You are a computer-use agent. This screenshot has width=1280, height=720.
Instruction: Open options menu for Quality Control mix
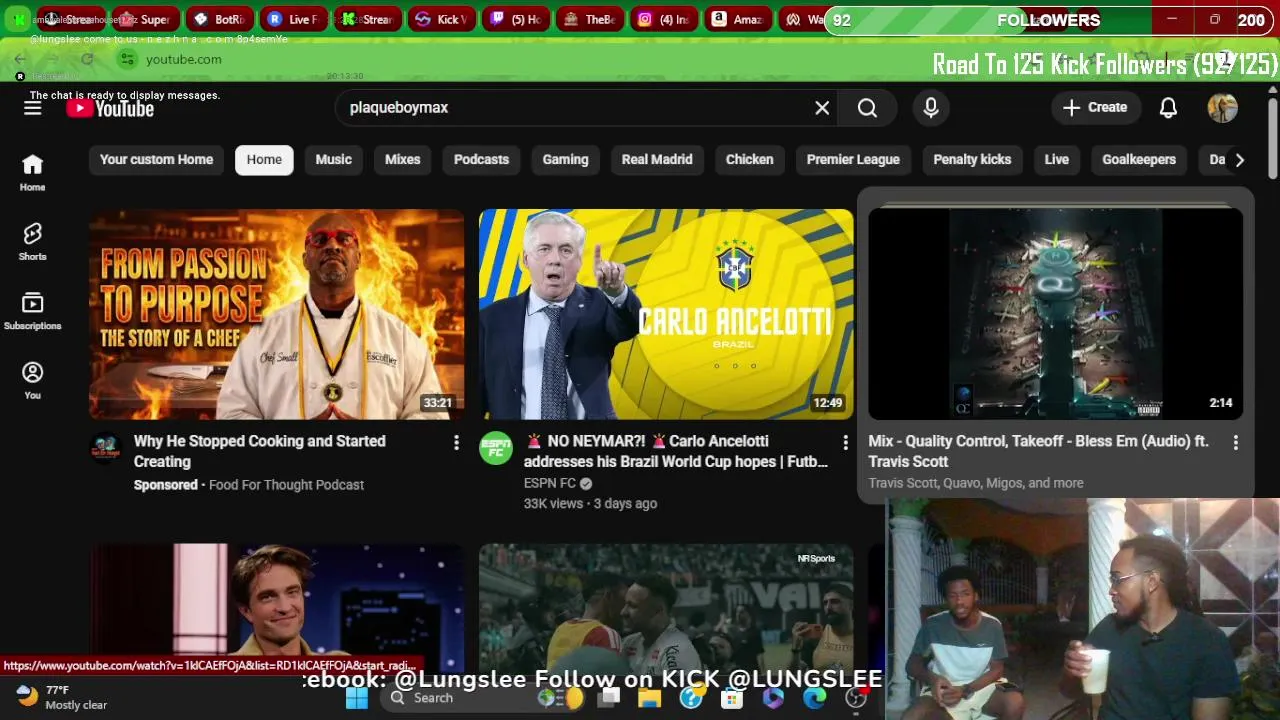[1235, 442]
